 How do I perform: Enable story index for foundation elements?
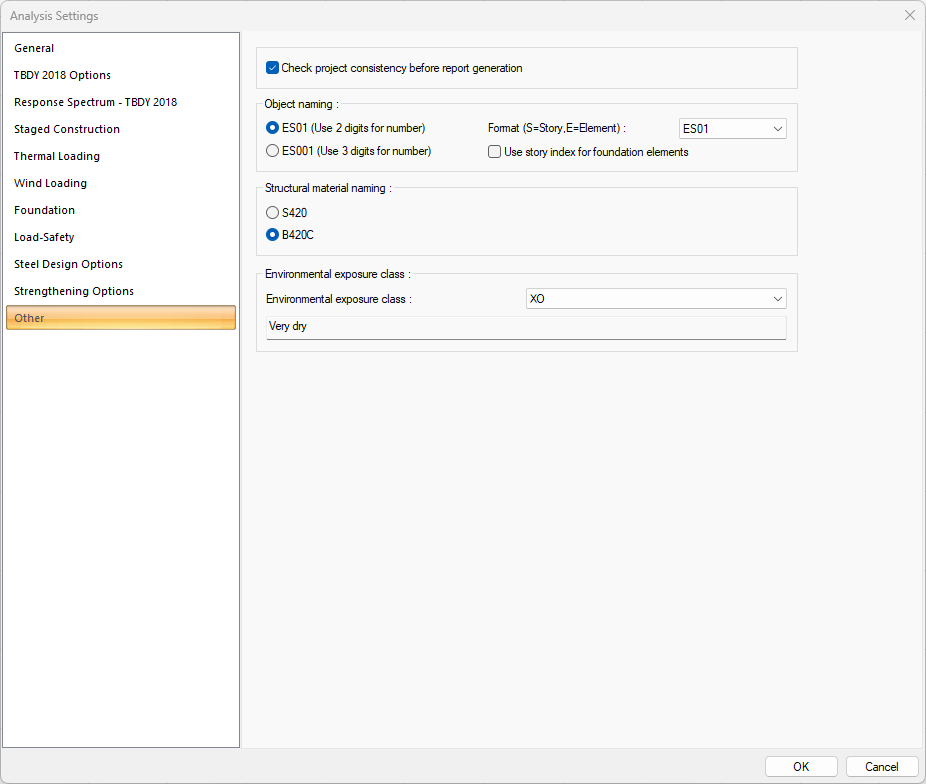(494, 152)
